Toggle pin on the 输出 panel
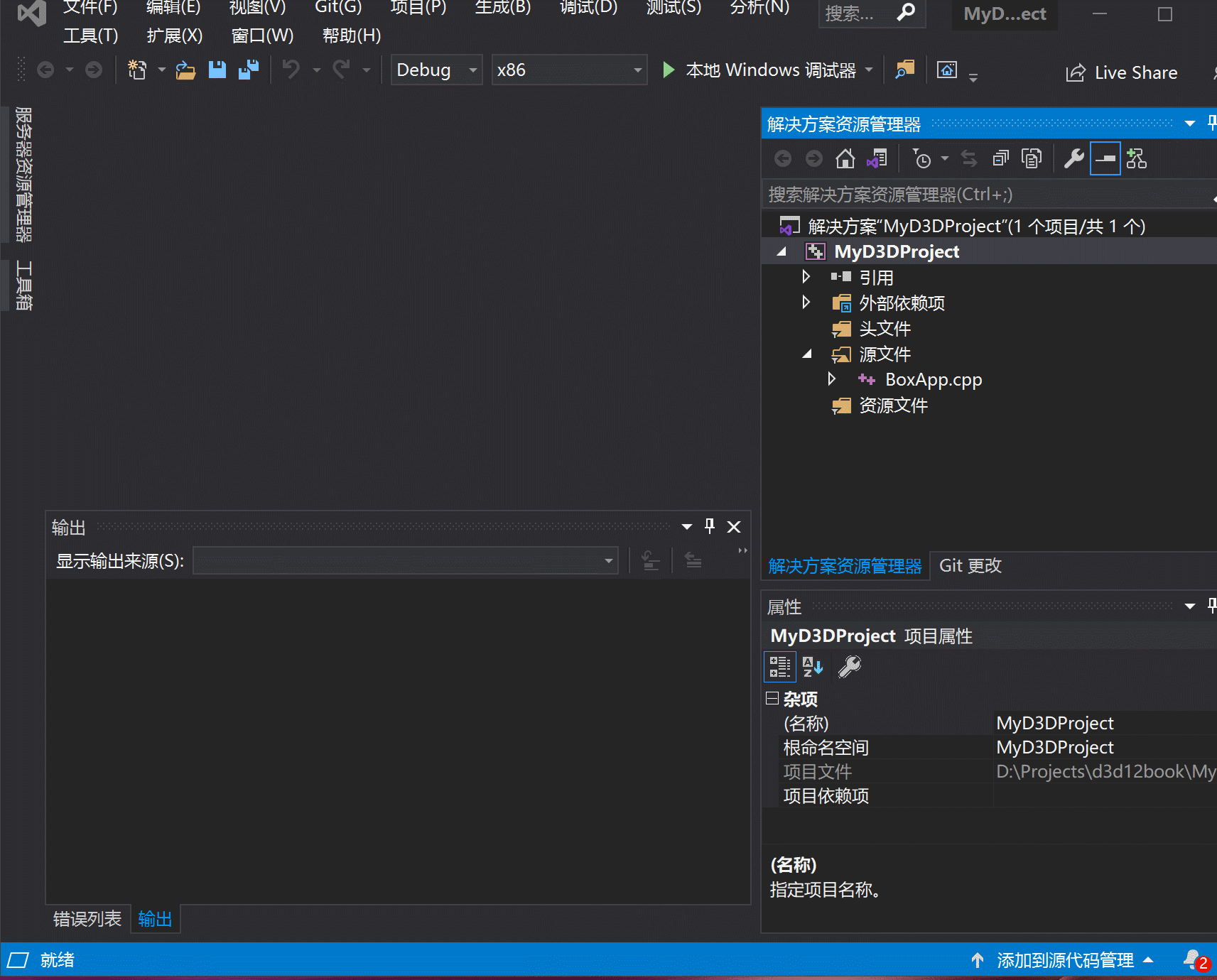Viewport: 1217px width, 980px height. pos(709,526)
